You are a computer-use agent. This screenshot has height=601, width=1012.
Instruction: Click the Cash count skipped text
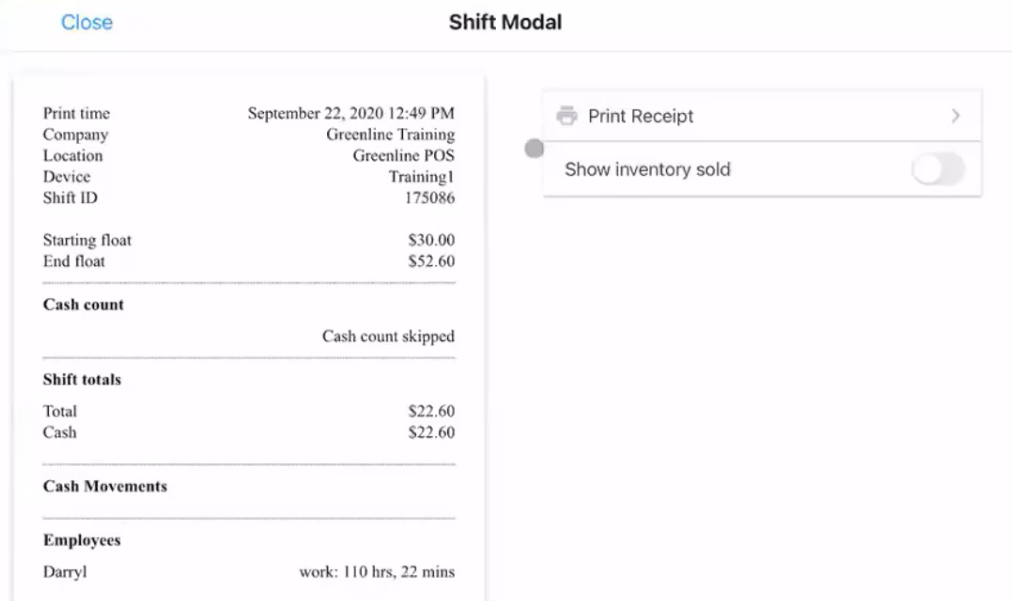[x=388, y=336]
